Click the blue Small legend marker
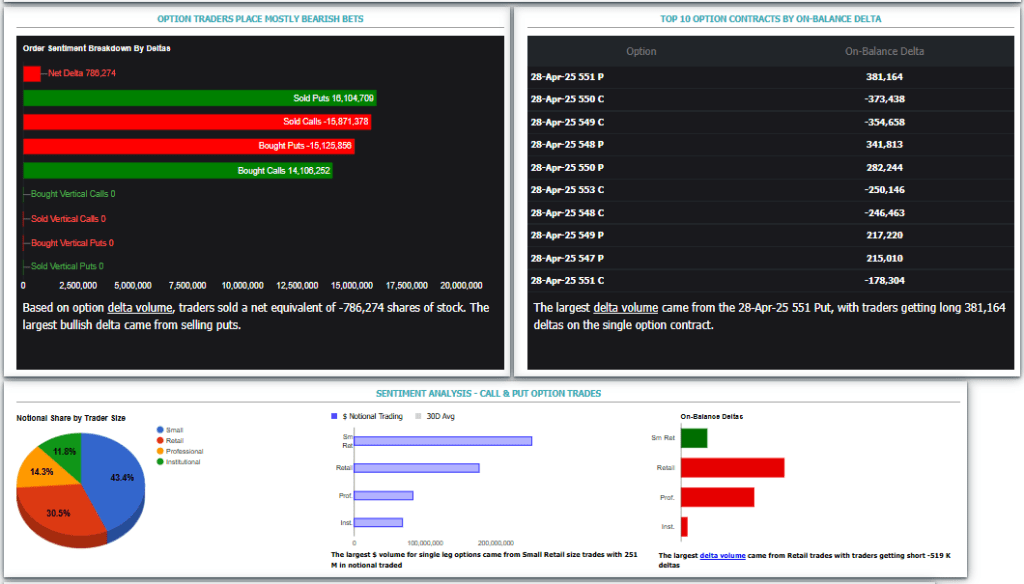This screenshot has height=584, width=1024. tap(160, 430)
